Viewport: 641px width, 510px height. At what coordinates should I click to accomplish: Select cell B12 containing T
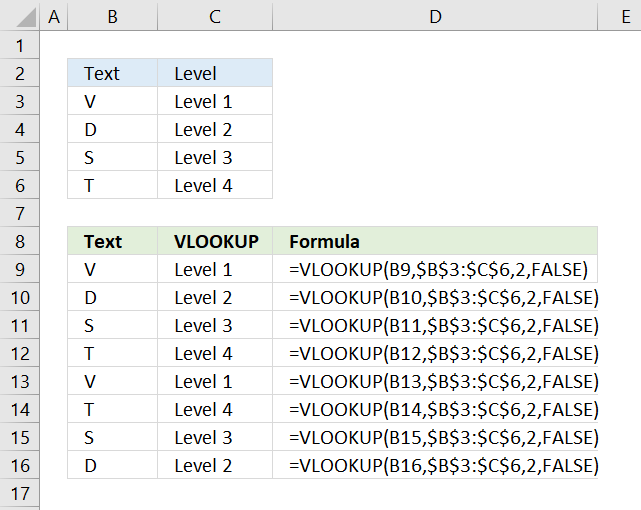pos(112,353)
